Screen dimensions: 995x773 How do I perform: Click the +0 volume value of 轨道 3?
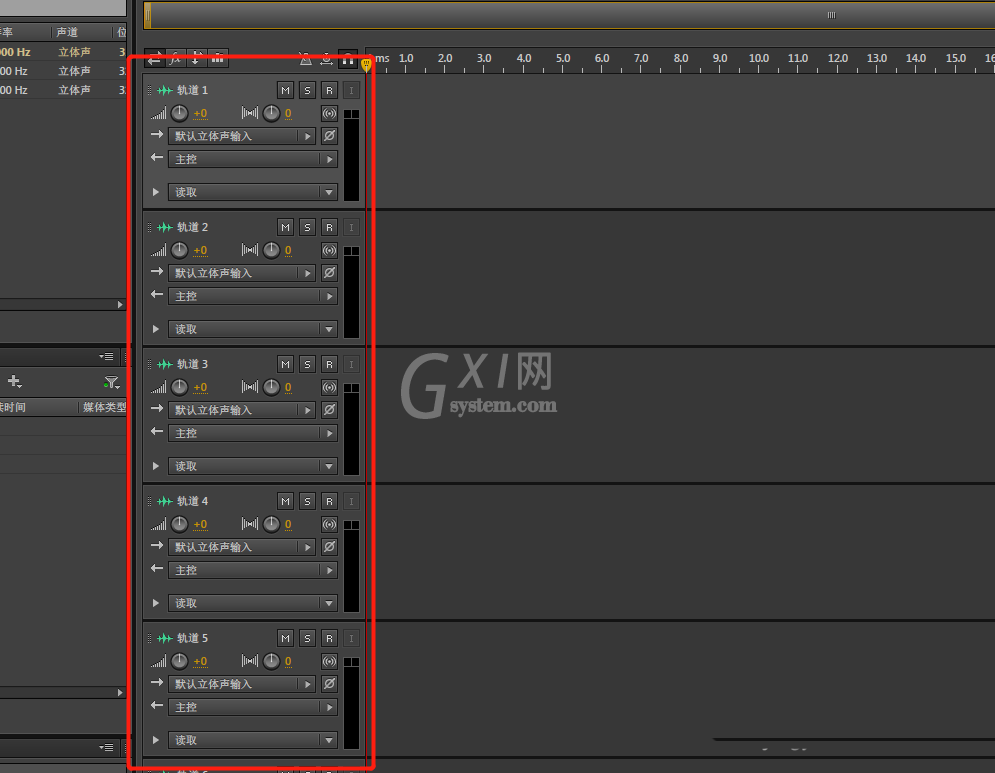coord(200,388)
